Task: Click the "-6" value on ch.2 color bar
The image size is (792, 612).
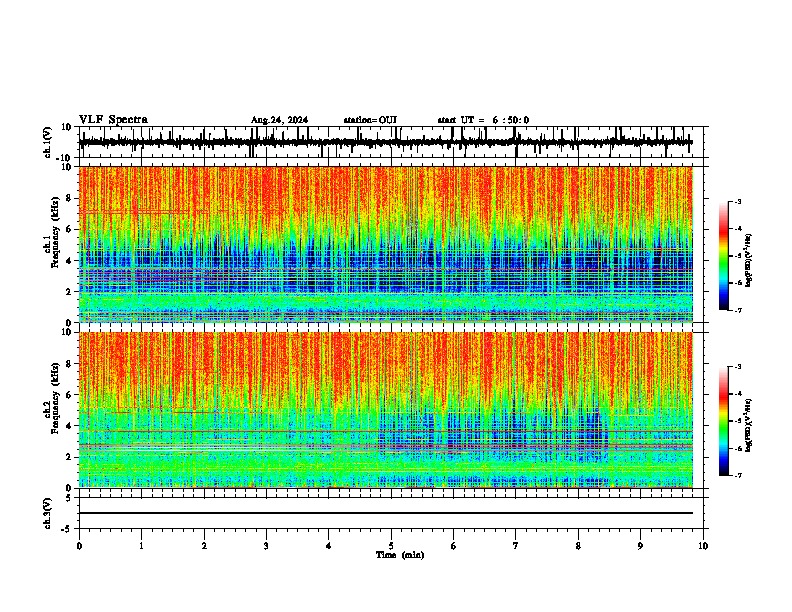Action: (x=737, y=448)
